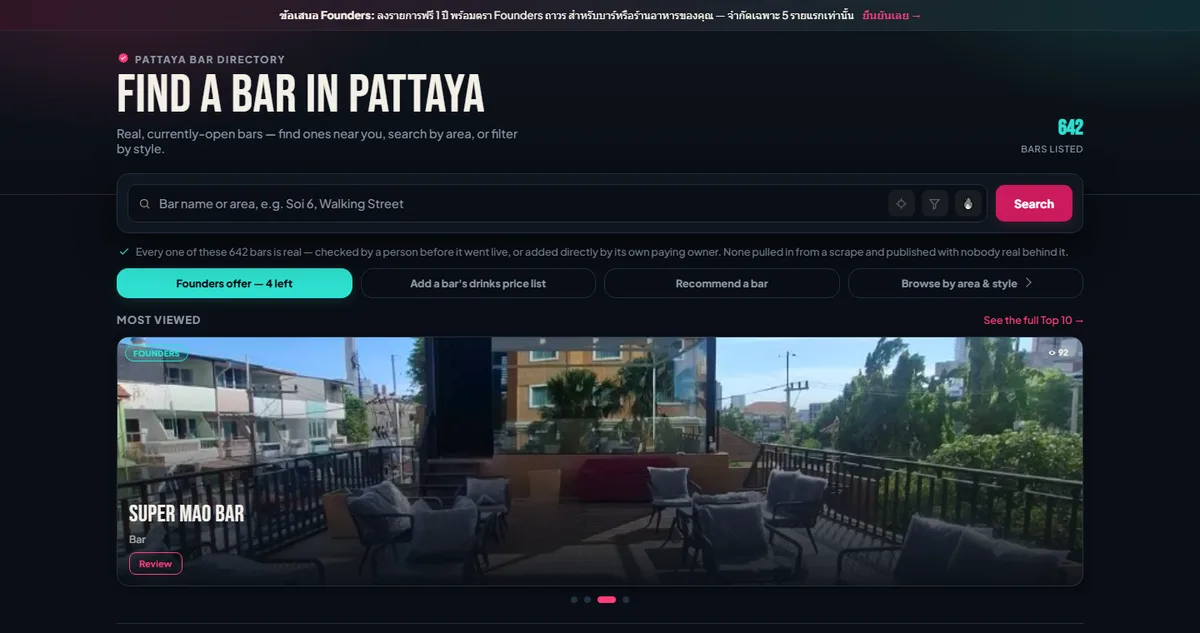Open the filter funnel icon in search bar
1200x633 pixels.
pyautogui.click(x=935, y=203)
